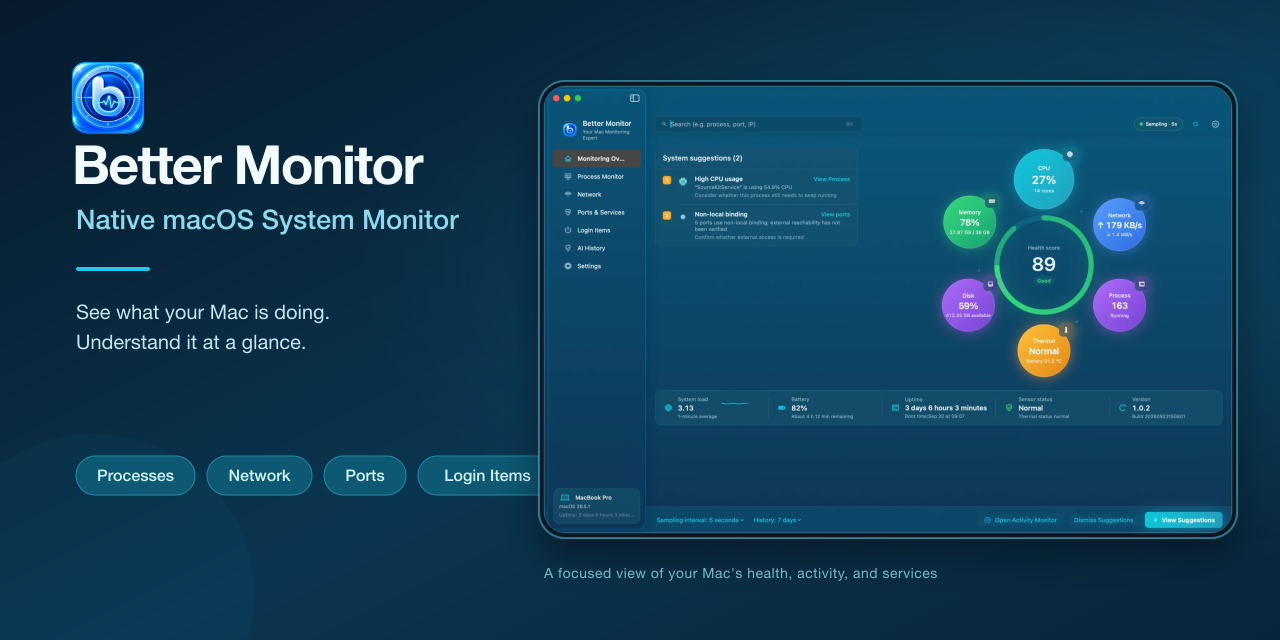Click the Uptime calendar icon
1280x640 pixels.
click(896, 407)
